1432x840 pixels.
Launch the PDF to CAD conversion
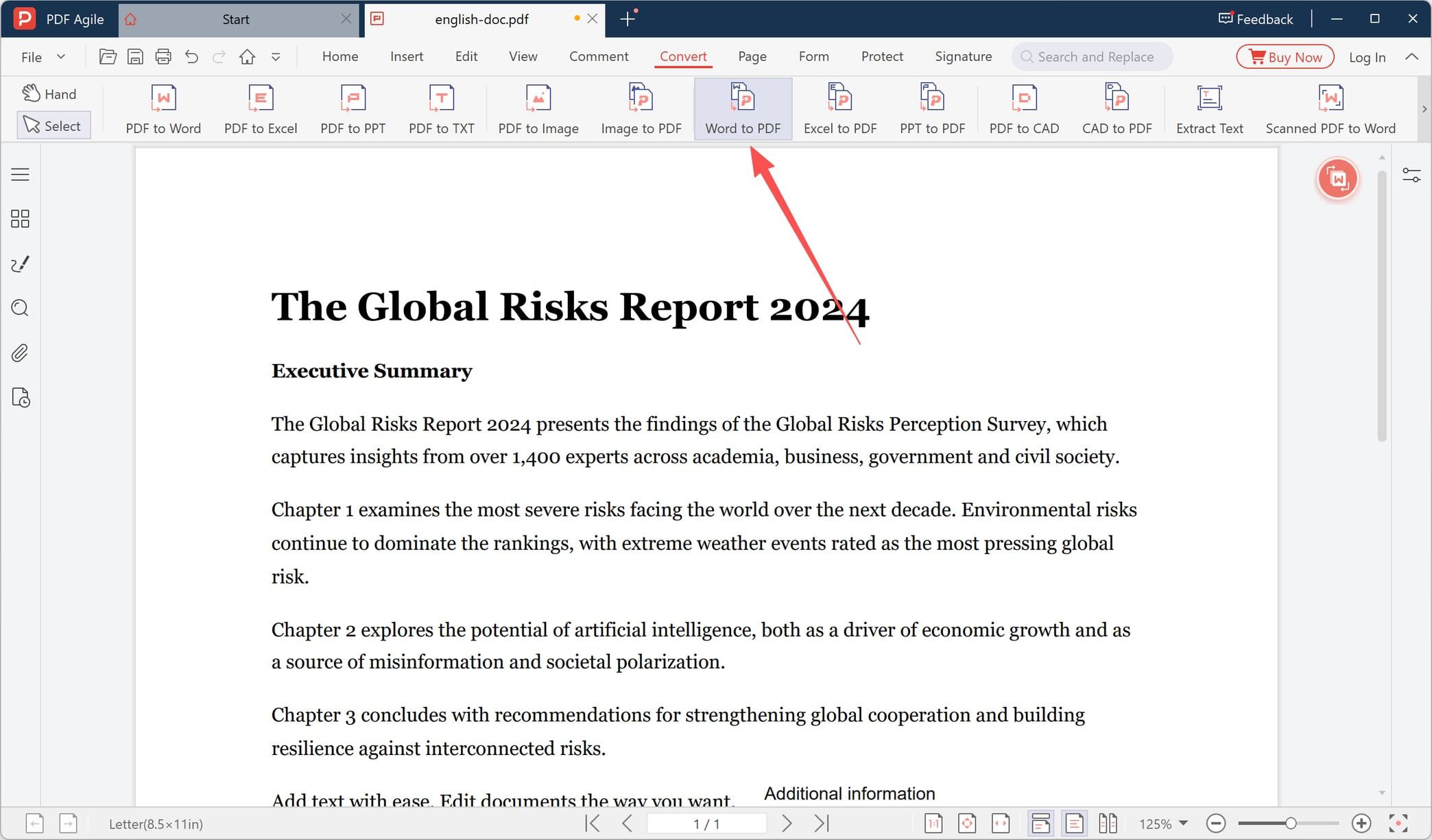[1024, 109]
